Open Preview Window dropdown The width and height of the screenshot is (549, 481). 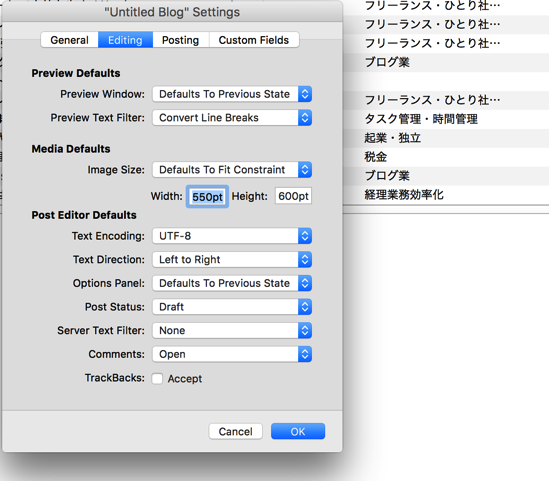[232, 94]
